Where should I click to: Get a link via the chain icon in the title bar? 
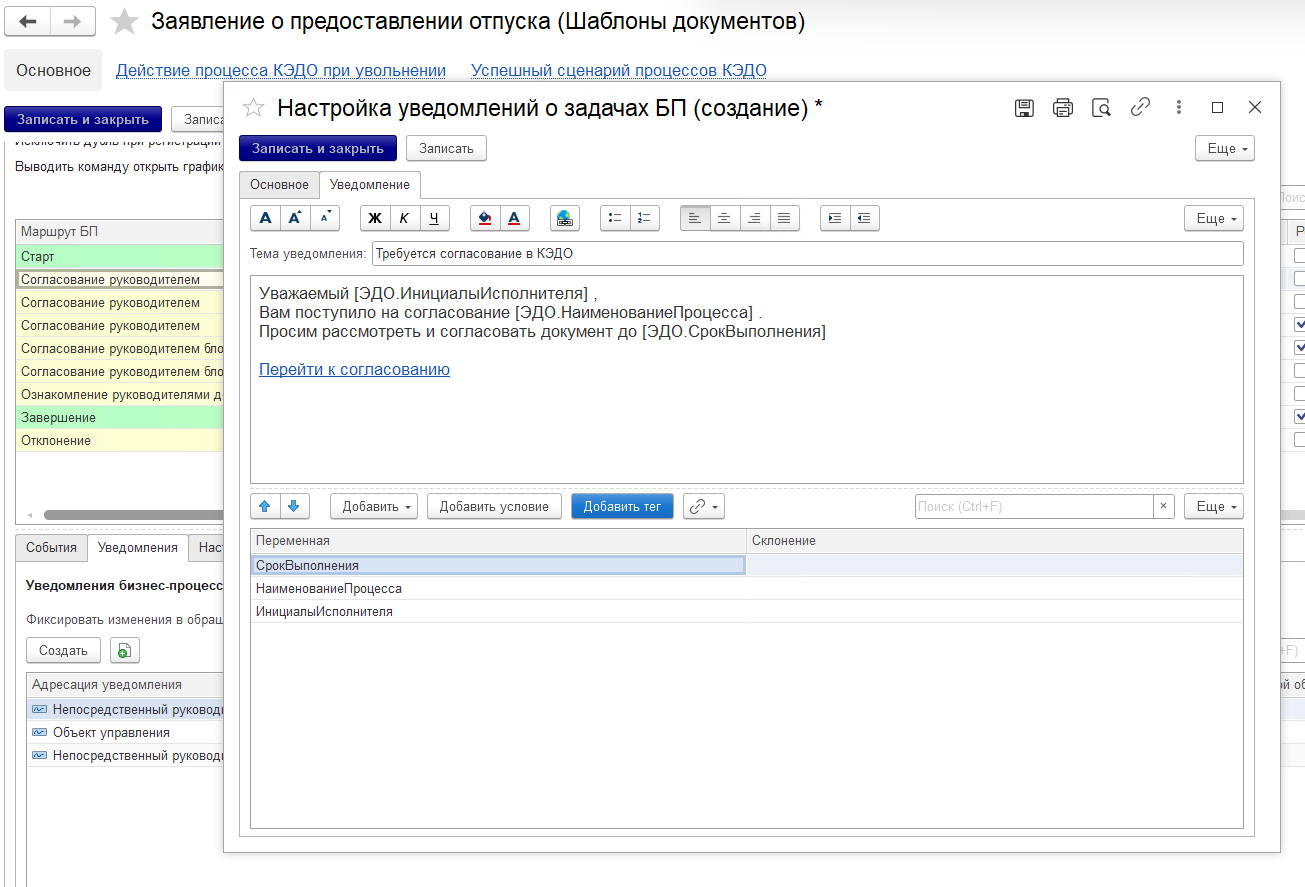[1140, 108]
